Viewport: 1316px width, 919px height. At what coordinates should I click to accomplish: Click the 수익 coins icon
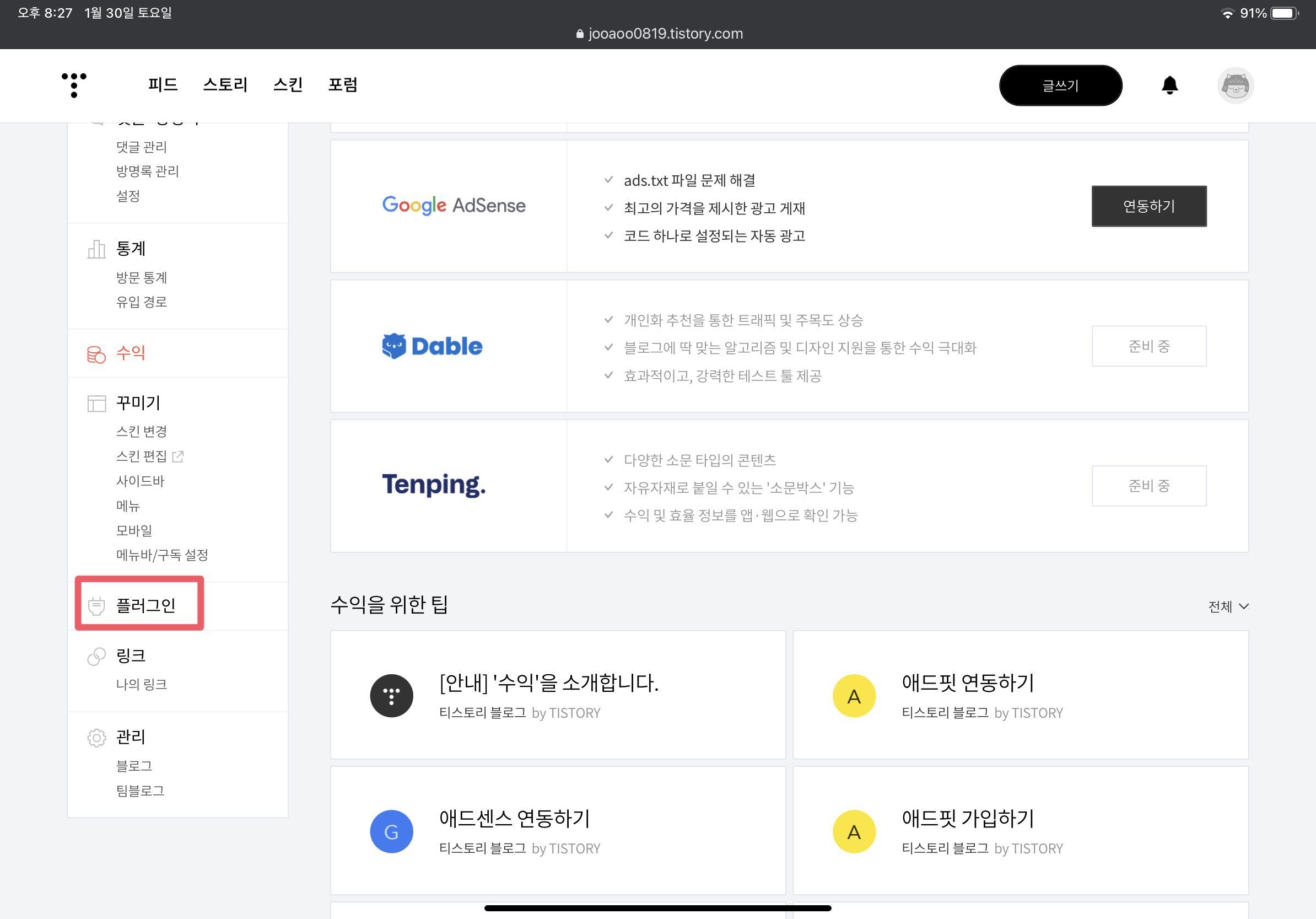[x=96, y=354]
